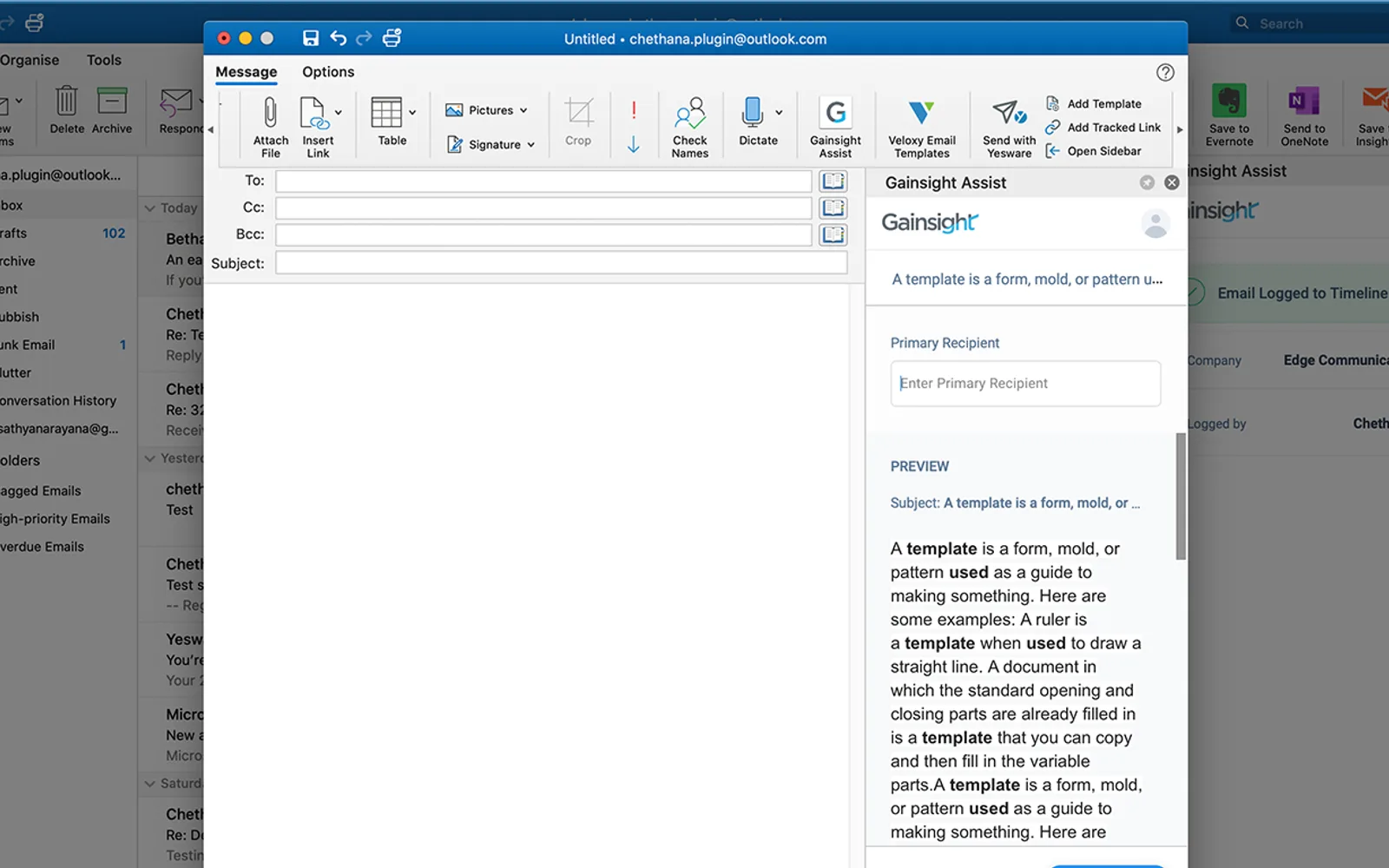1389x868 pixels.
Task: Show more ribbon commands with right arrow
Action: pyautogui.click(x=1180, y=130)
